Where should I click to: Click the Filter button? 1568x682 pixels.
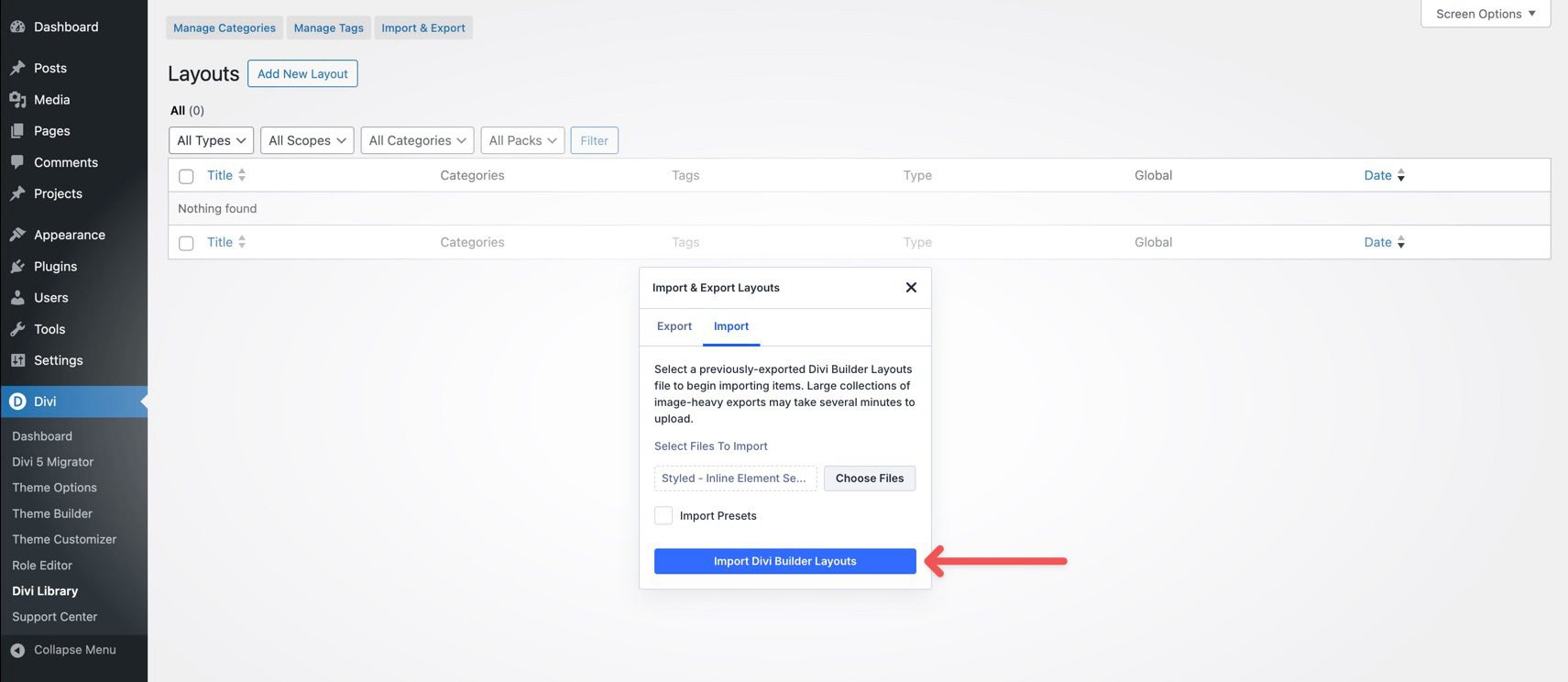[x=594, y=140]
